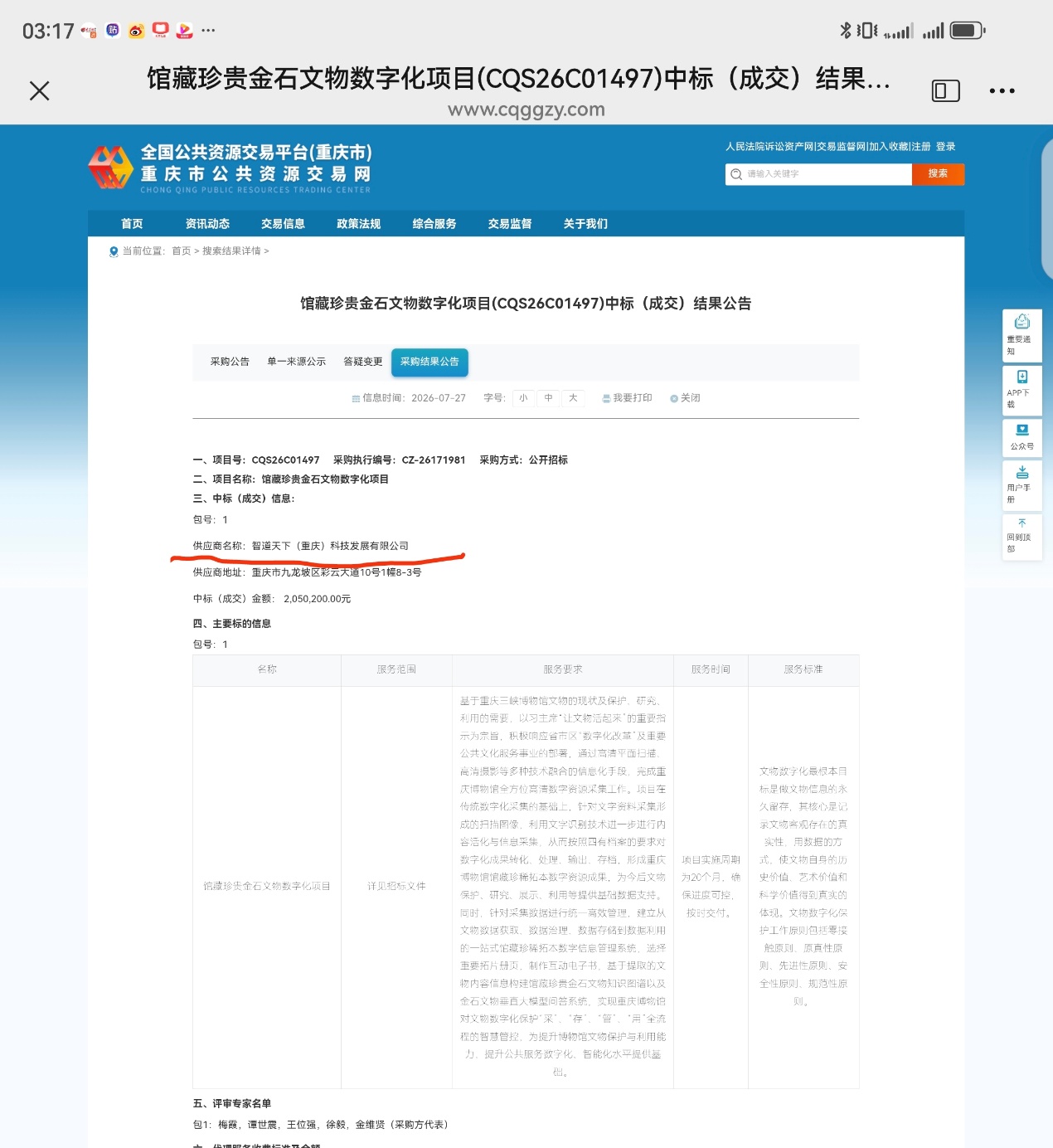Open the floating window view icon
The width and height of the screenshot is (1053, 1148).
click(946, 90)
